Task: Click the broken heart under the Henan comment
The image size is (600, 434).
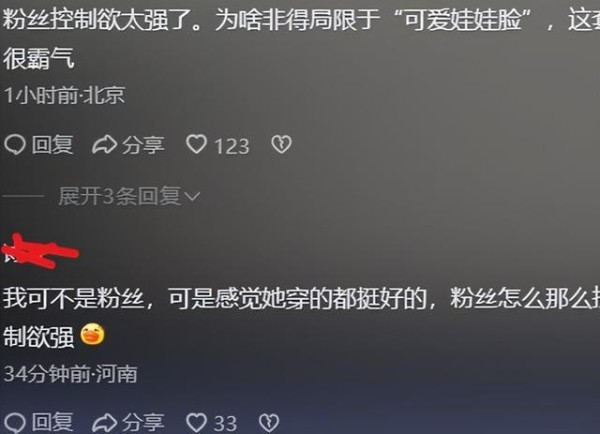Action: point(269,423)
